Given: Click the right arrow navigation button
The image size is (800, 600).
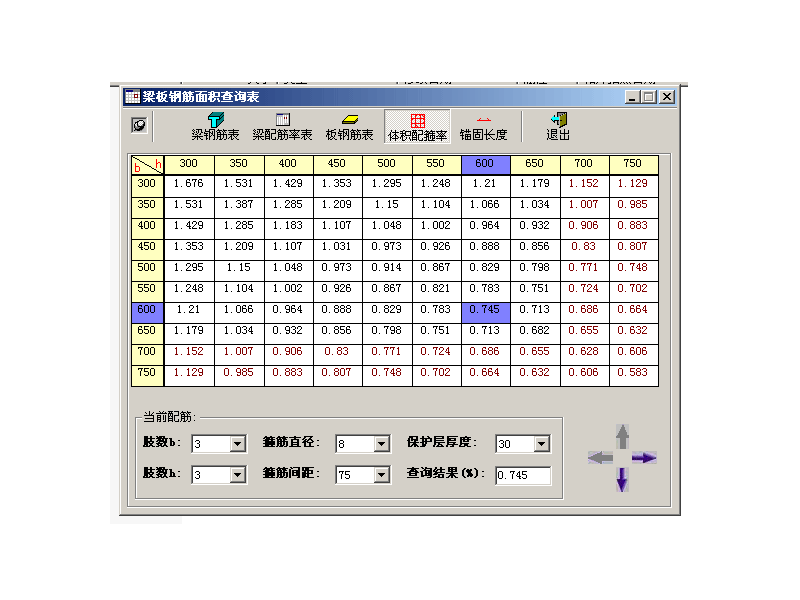Looking at the screenshot, I should pos(644,458).
